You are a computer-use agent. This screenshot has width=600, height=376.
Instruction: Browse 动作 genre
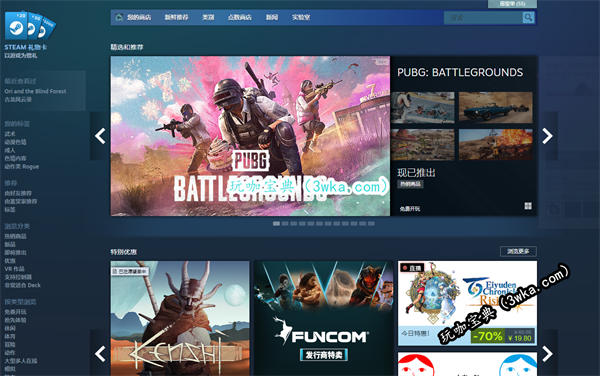pyautogui.click(x=10, y=353)
